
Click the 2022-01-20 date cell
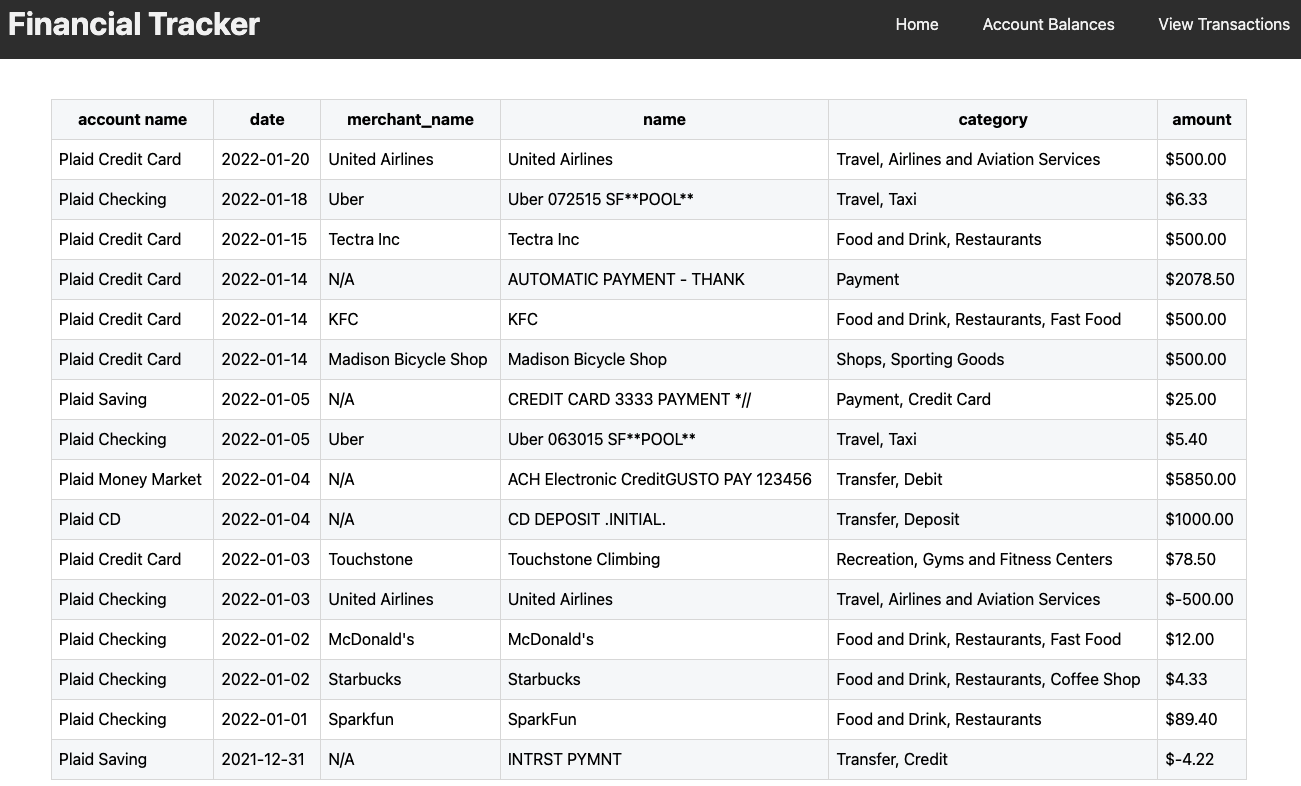(x=267, y=159)
